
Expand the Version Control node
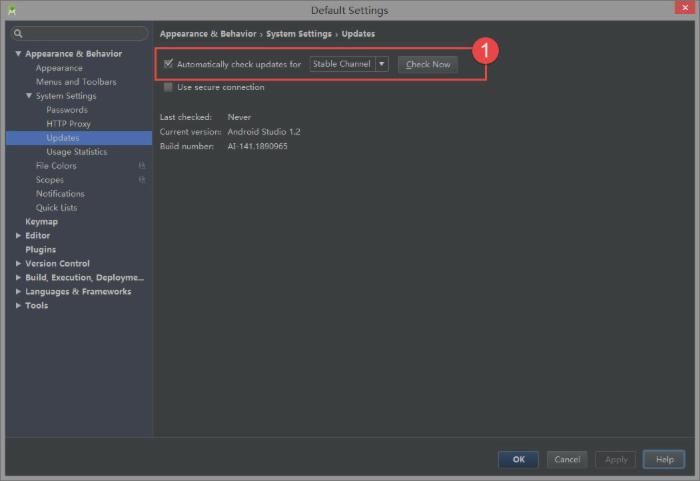pos(18,264)
